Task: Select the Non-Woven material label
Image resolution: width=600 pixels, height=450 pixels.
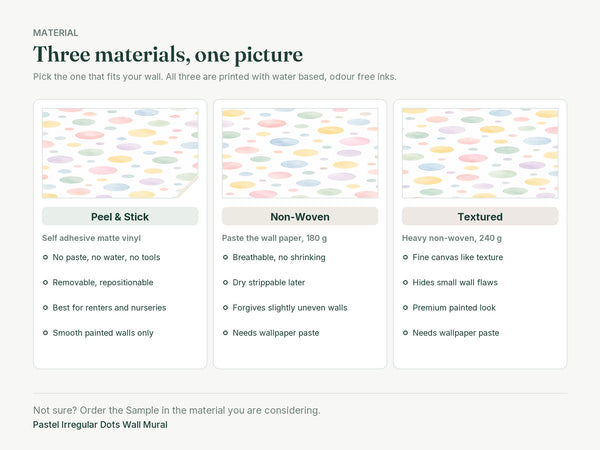Action: pos(300,217)
